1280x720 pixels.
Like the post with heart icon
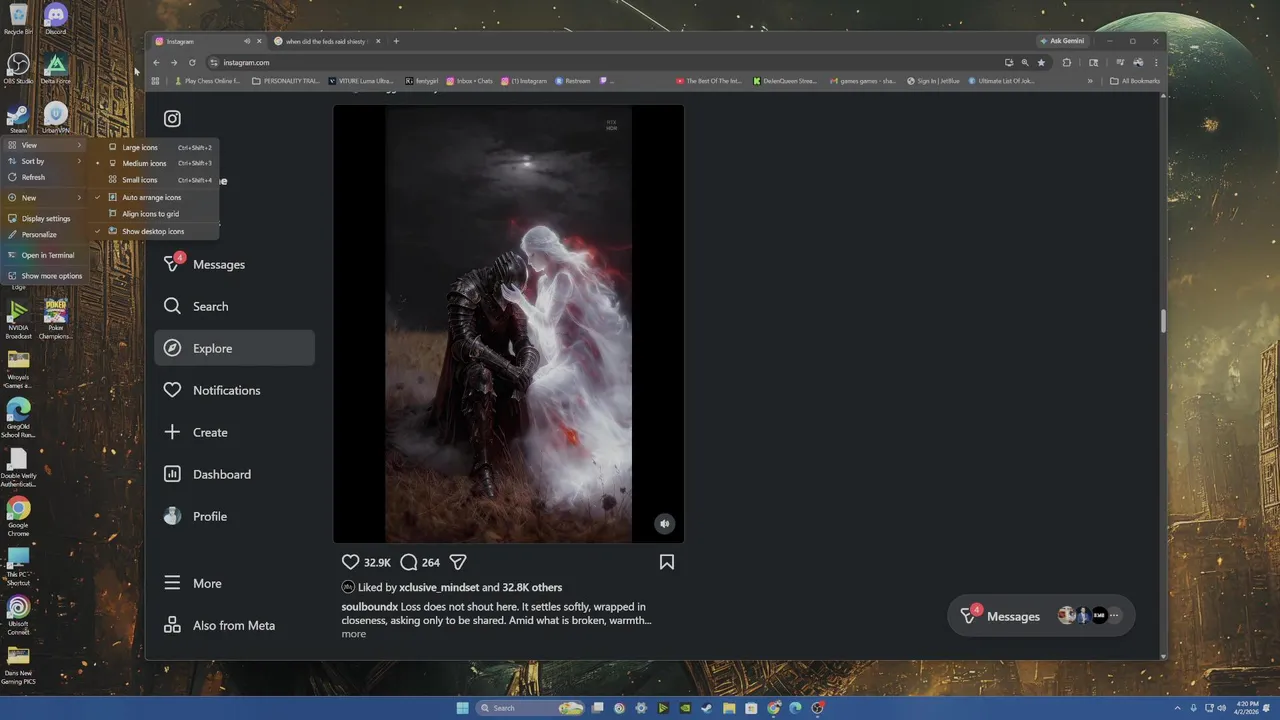pyautogui.click(x=350, y=562)
